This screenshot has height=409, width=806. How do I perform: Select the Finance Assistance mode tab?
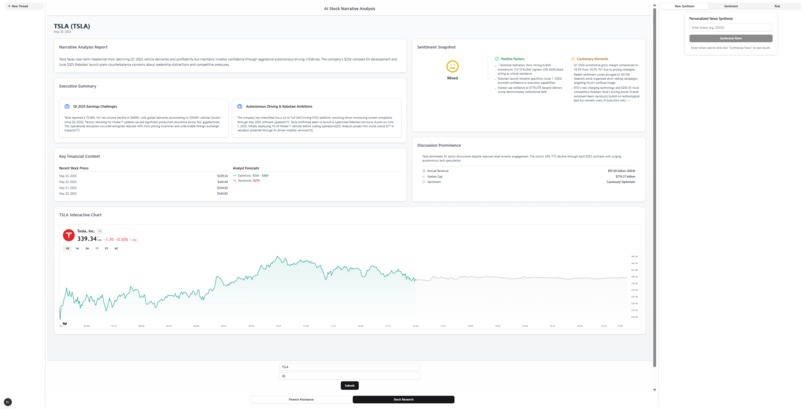[x=301, y=399]
